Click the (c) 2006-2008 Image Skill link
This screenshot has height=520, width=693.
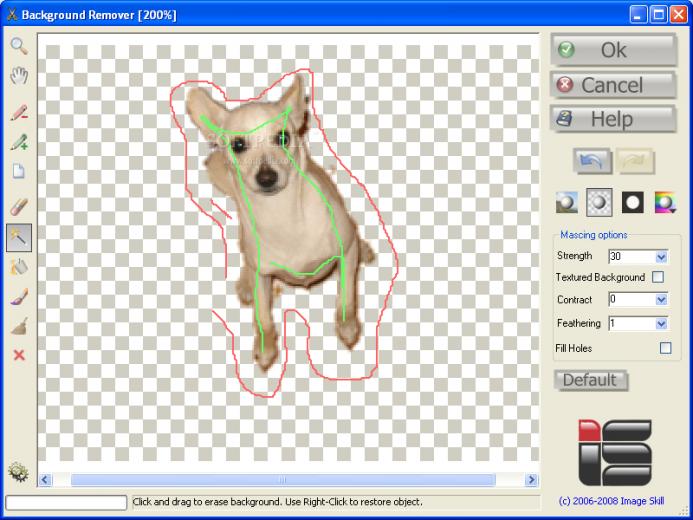611,501
